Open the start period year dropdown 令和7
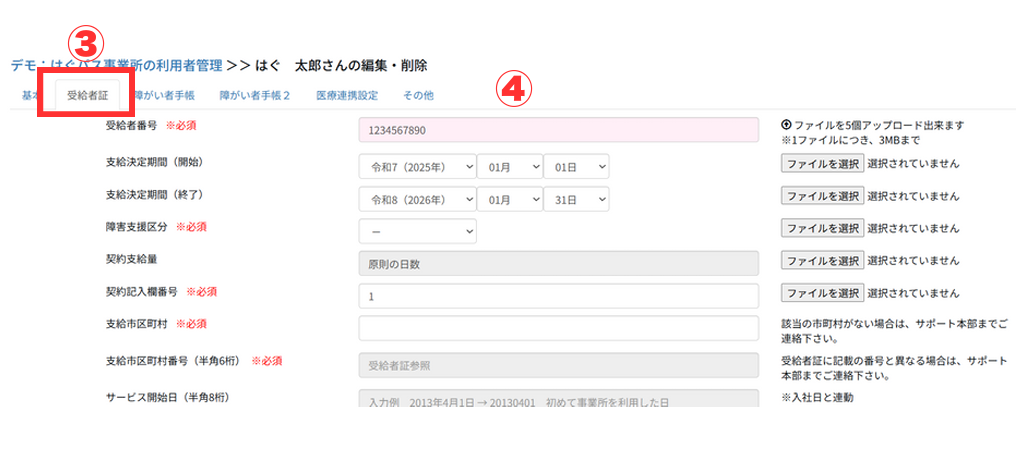Screen dimensions: 1017x454 point(416,166)
